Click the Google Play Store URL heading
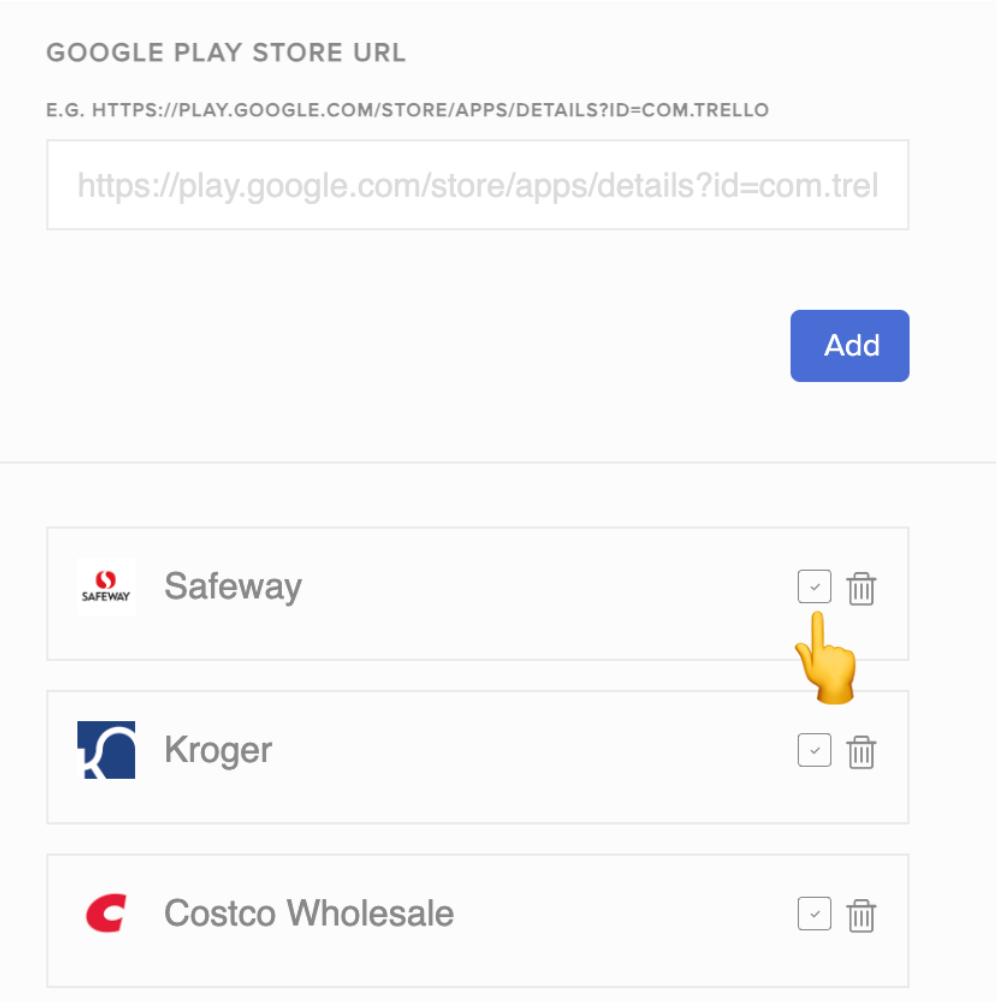Screen dimensions: 997x1002 (226, 52)
